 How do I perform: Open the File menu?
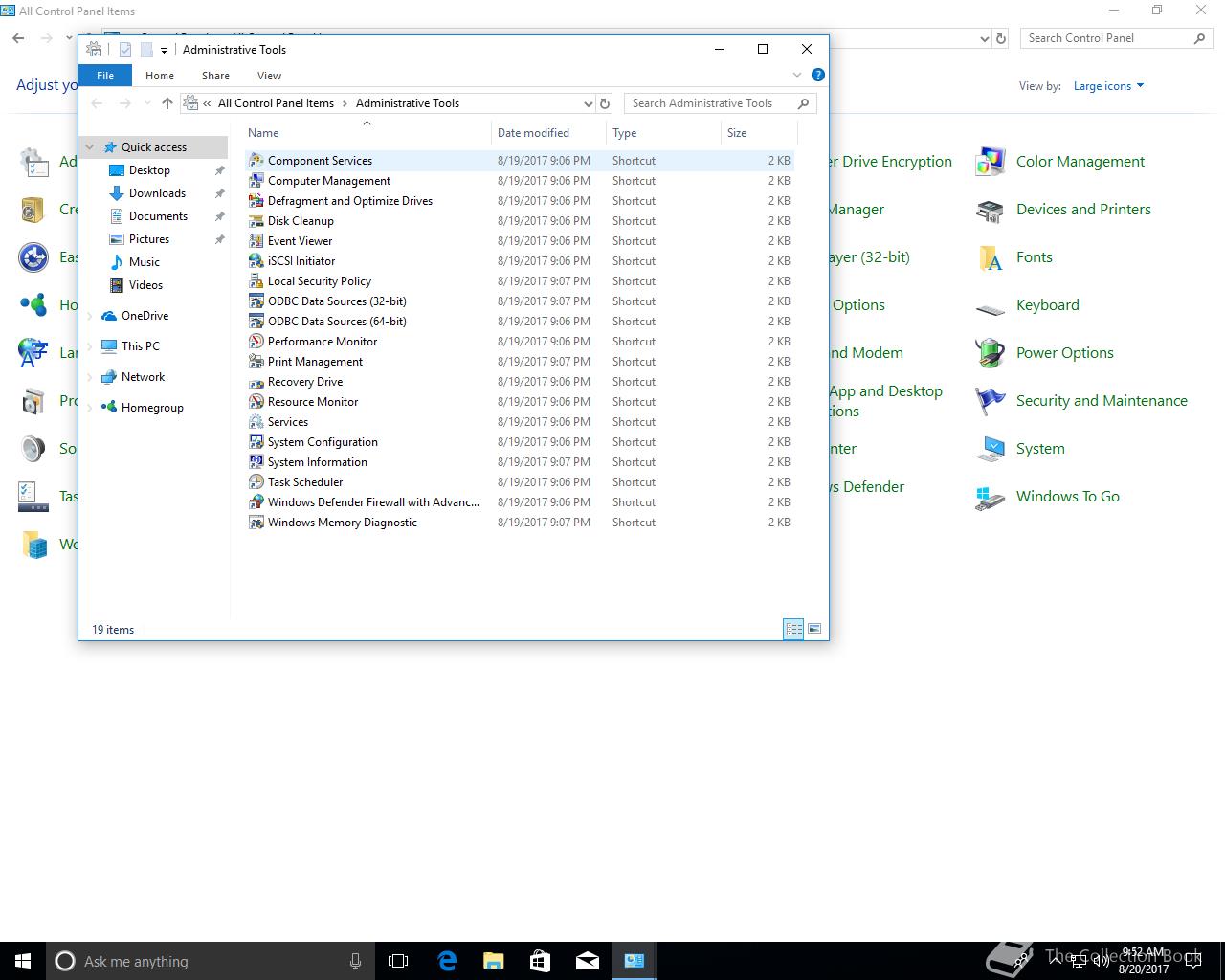coord(105,76)
